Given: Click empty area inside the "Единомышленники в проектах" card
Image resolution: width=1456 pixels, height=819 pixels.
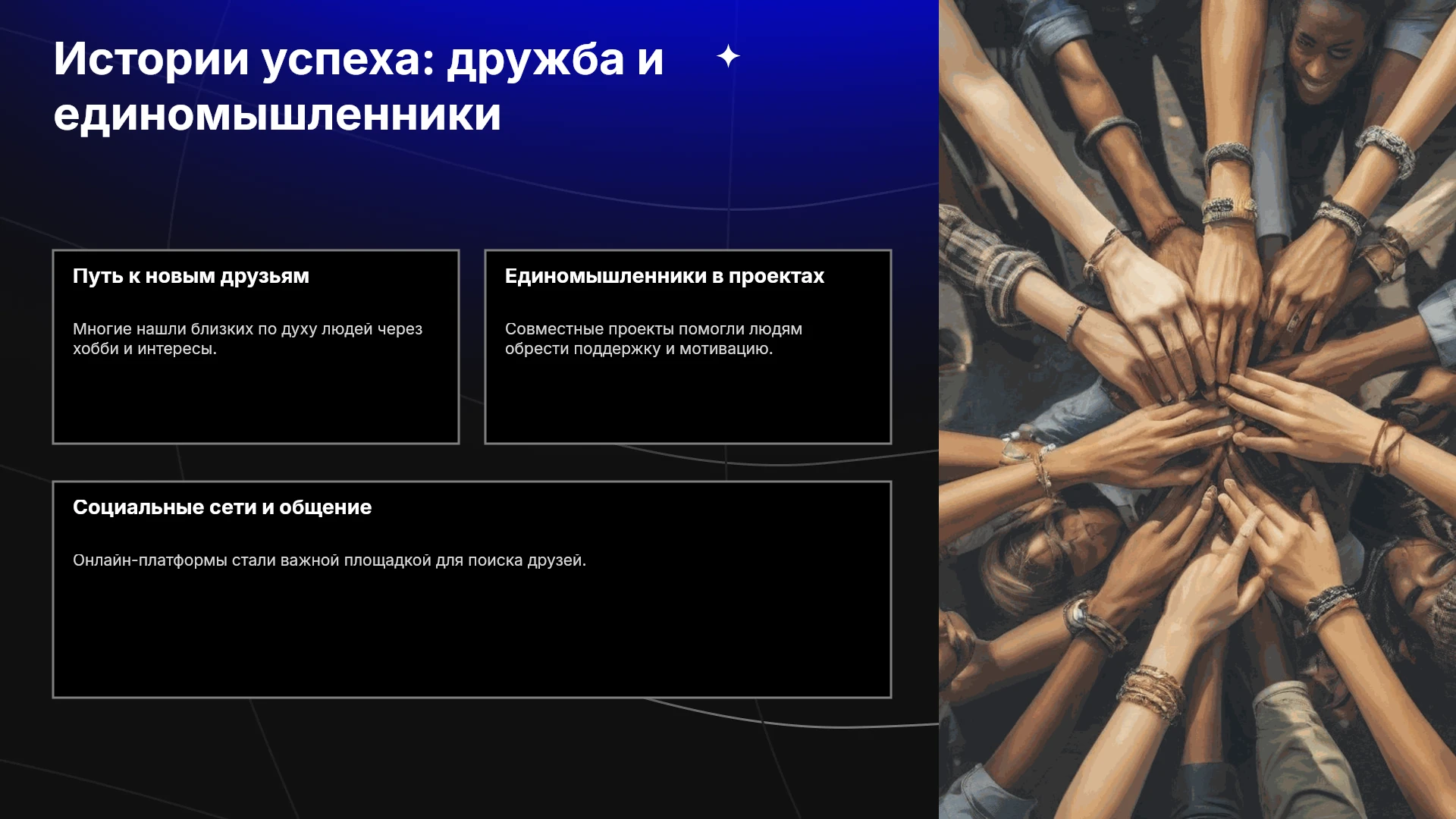Looking at the screenshot, I should click(688, 402).
